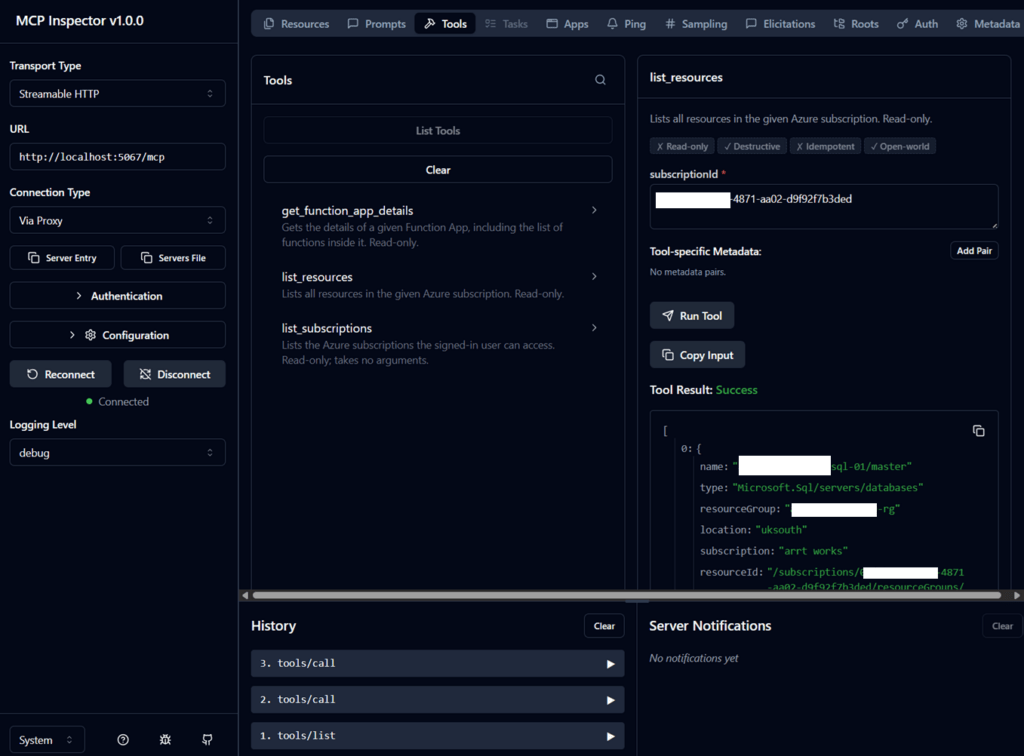This screenshot has height=756, width=1024.
Task: Click the List Tools button
Action: [x=438, y=131]
